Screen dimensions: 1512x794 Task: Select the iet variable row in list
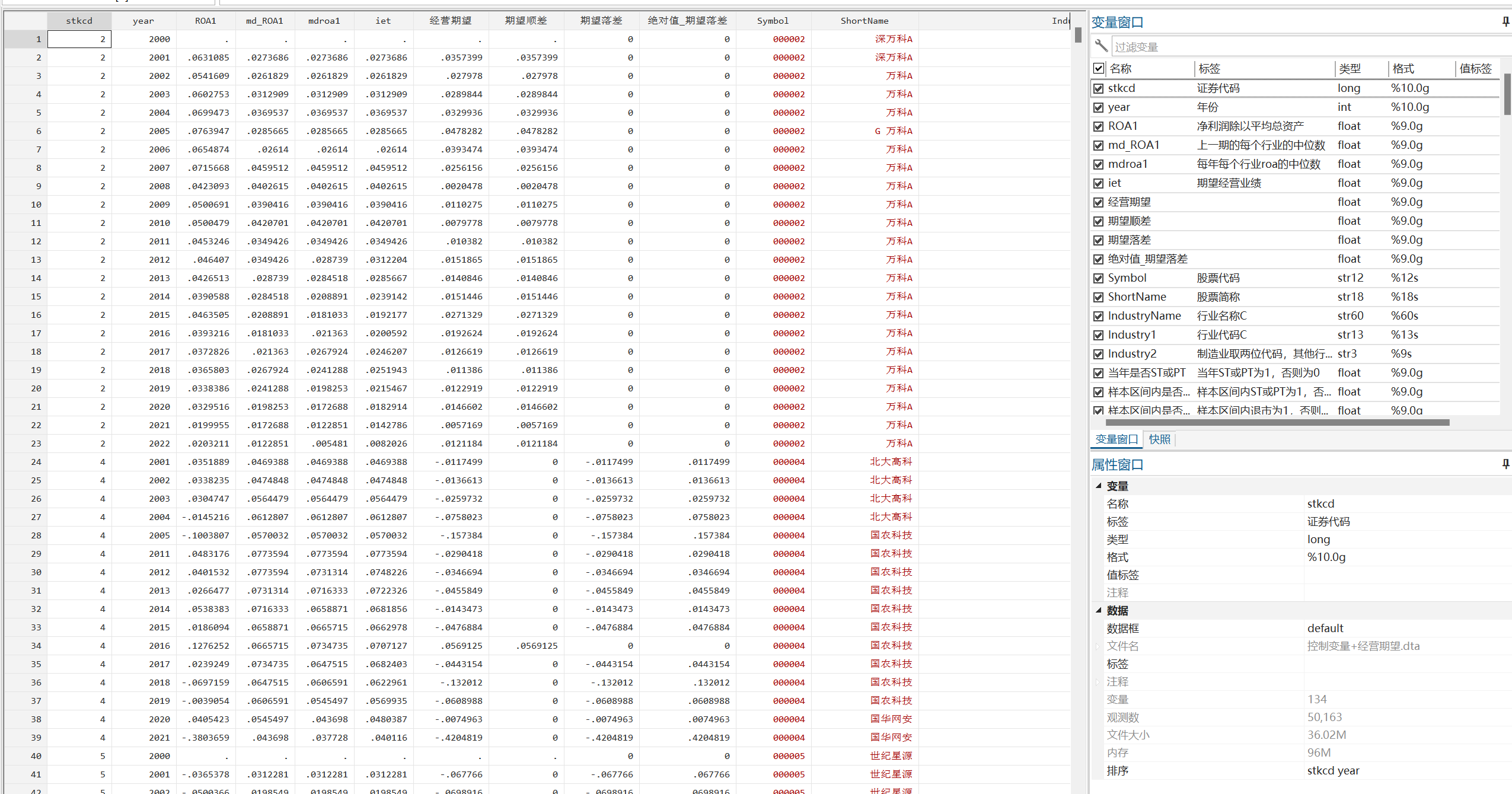[1115, 183]
